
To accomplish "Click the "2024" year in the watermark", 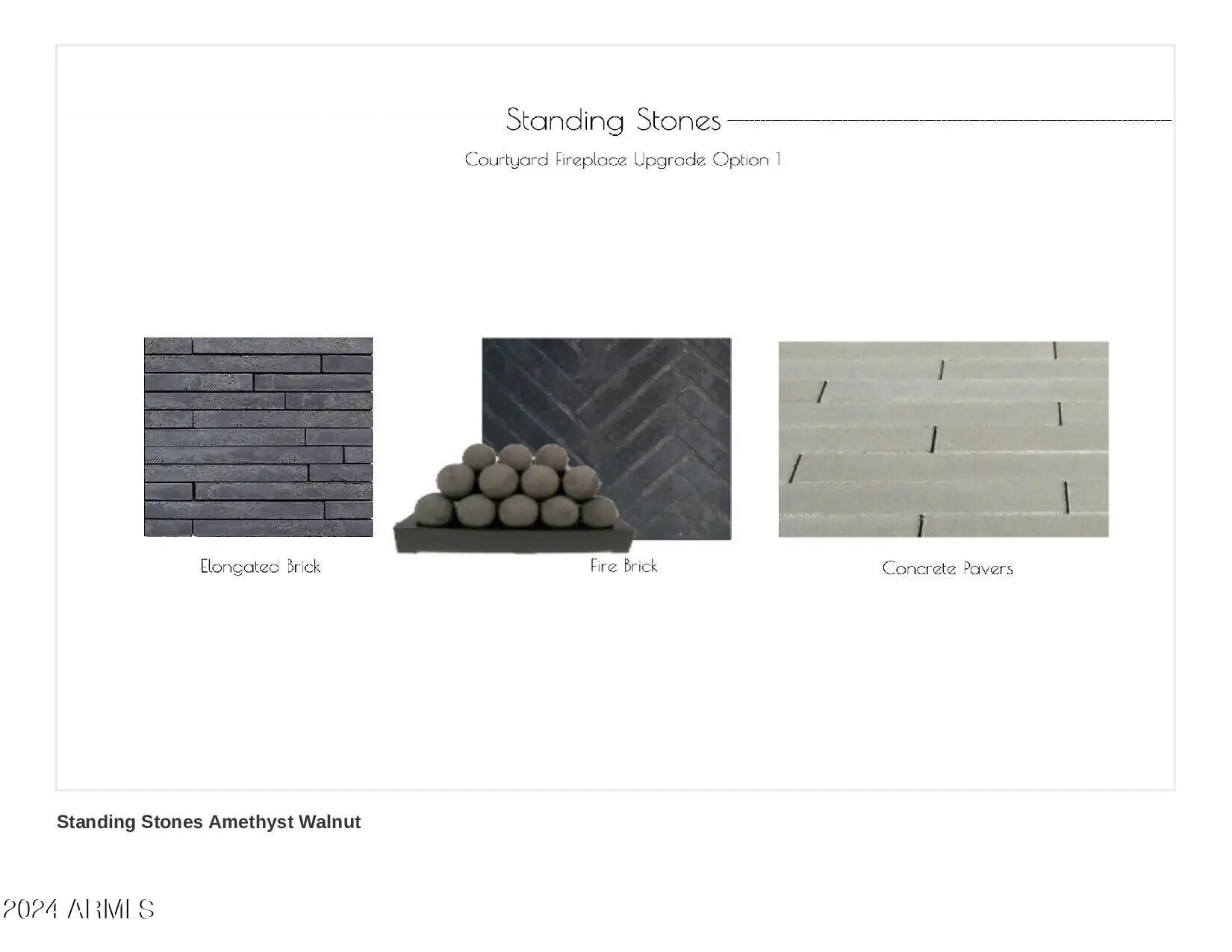I will (x=31, y=909).
